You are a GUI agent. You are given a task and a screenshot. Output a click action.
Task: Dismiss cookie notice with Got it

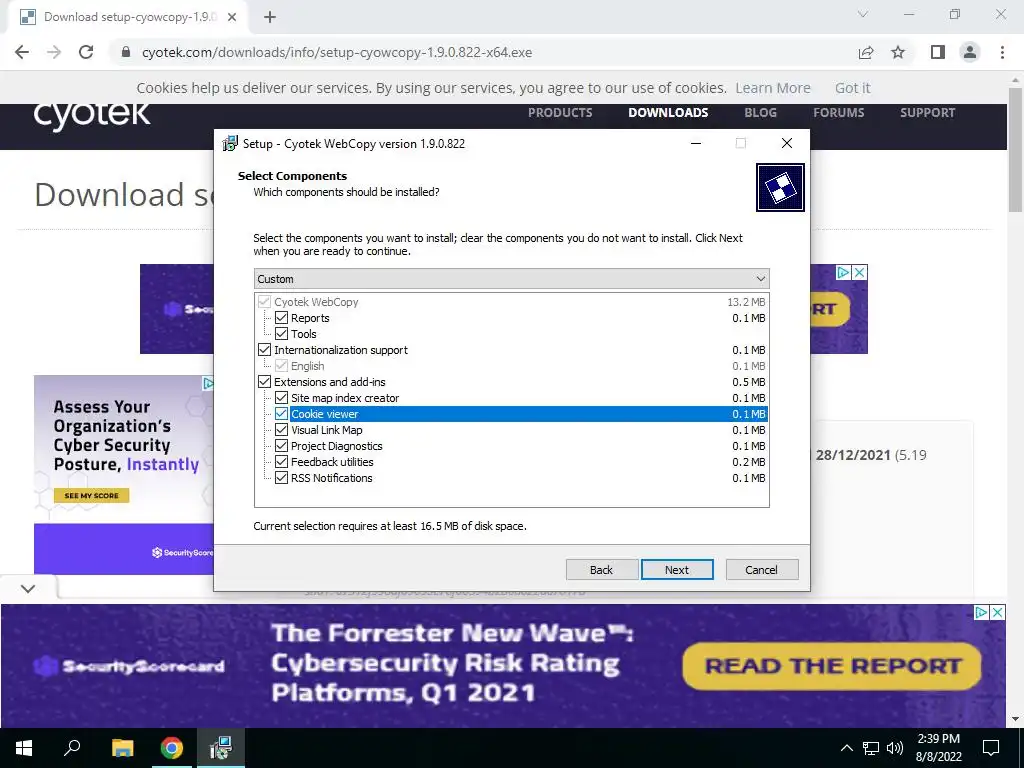(852, 88)
